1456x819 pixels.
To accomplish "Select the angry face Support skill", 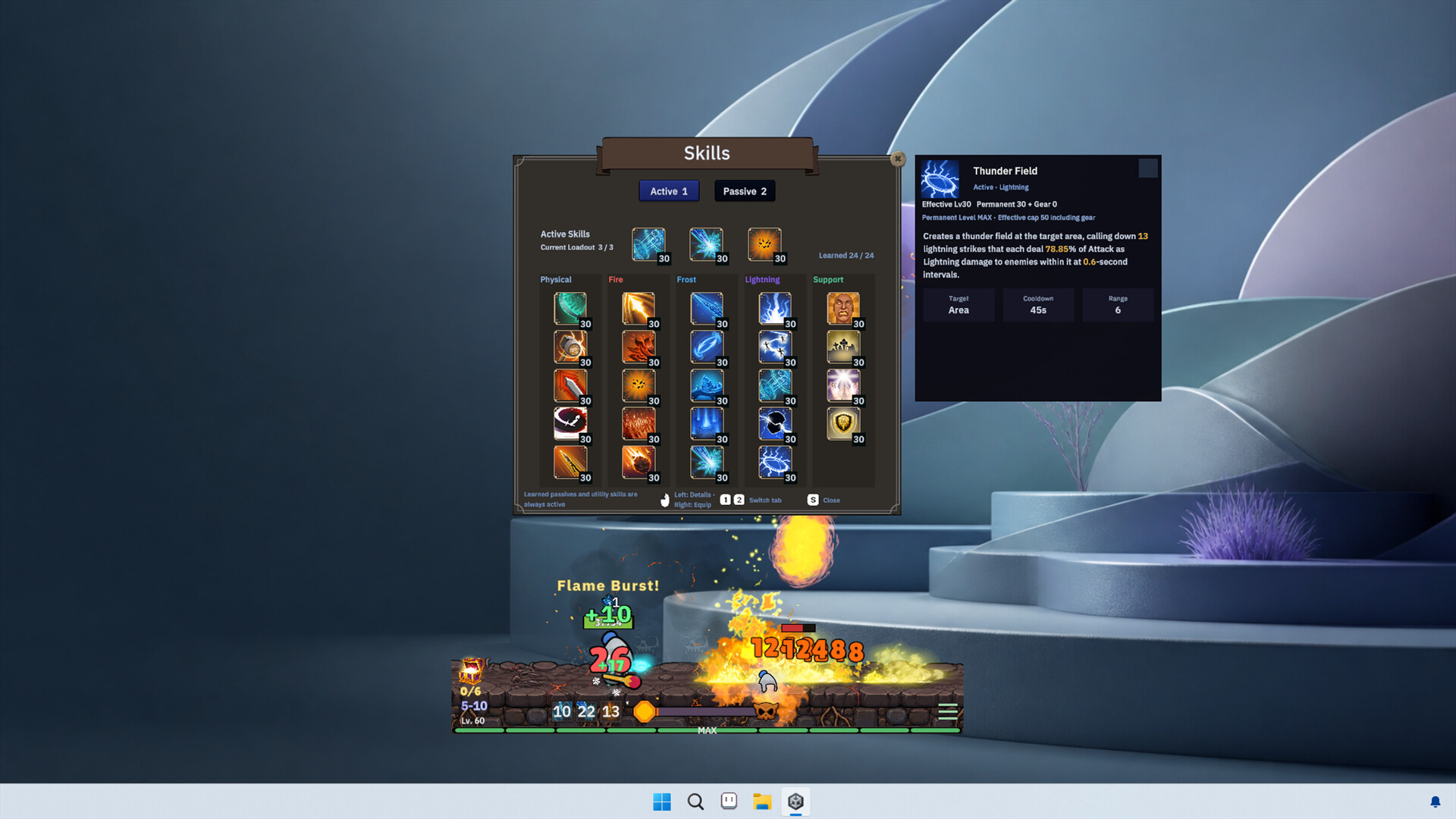I will (x=843, y=308).
